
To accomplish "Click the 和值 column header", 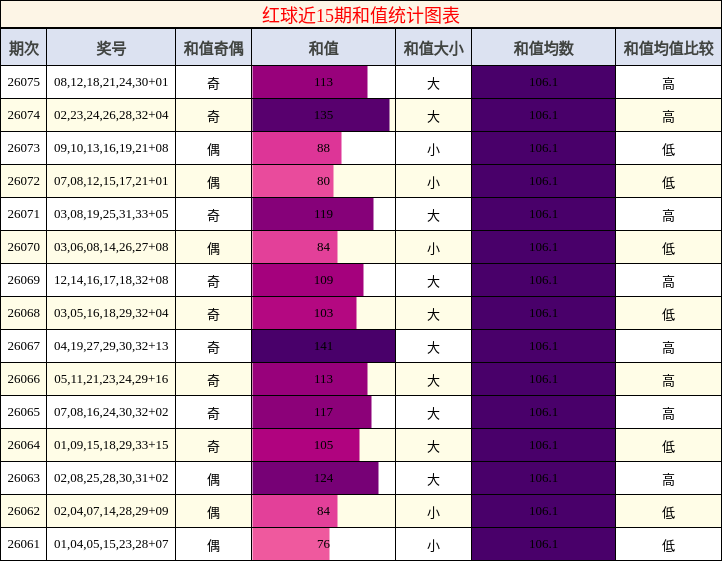I will point(323,48).
